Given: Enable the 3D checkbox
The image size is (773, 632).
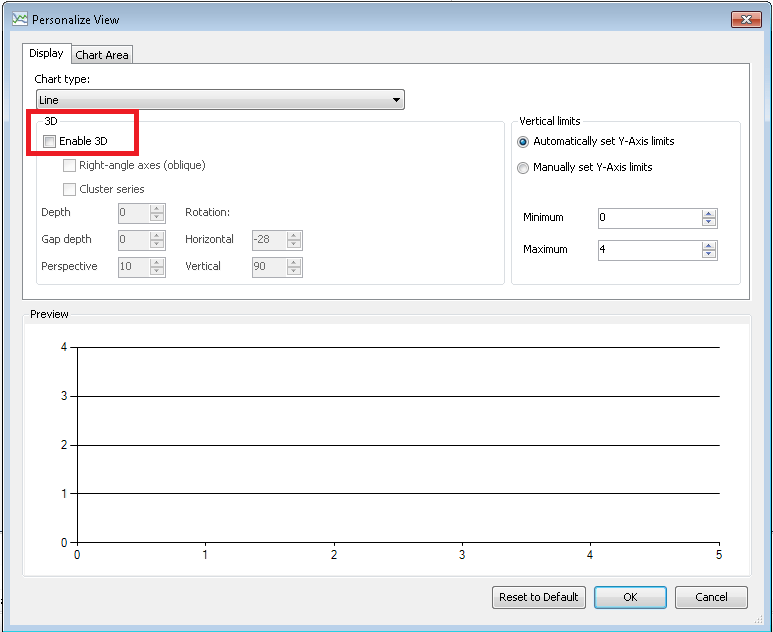Looking at the screenshot, I should click(x=49, y=141).
